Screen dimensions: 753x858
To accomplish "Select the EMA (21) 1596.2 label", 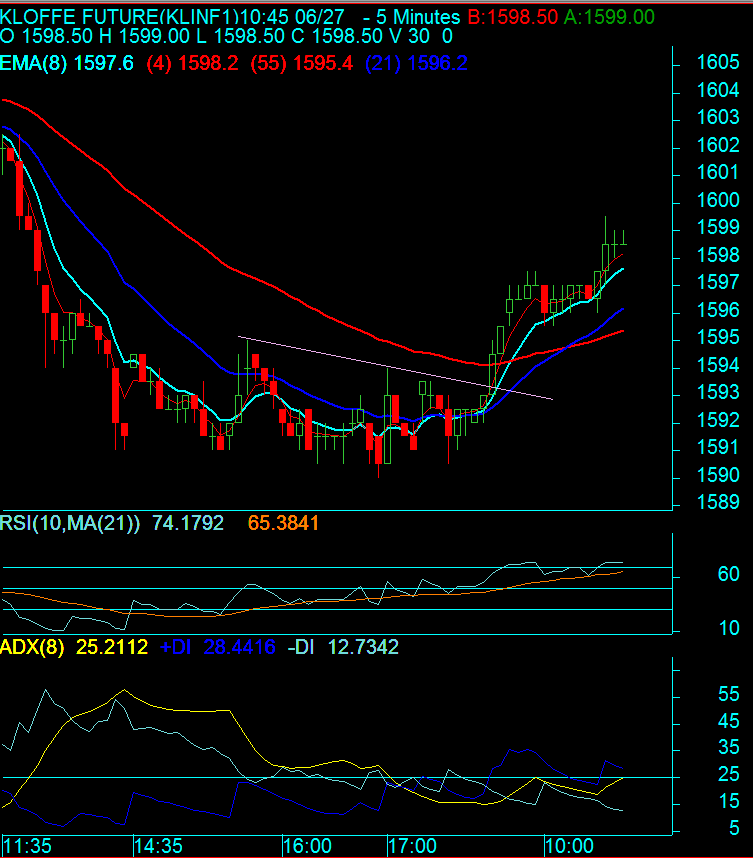I will (x=416, y=63).
